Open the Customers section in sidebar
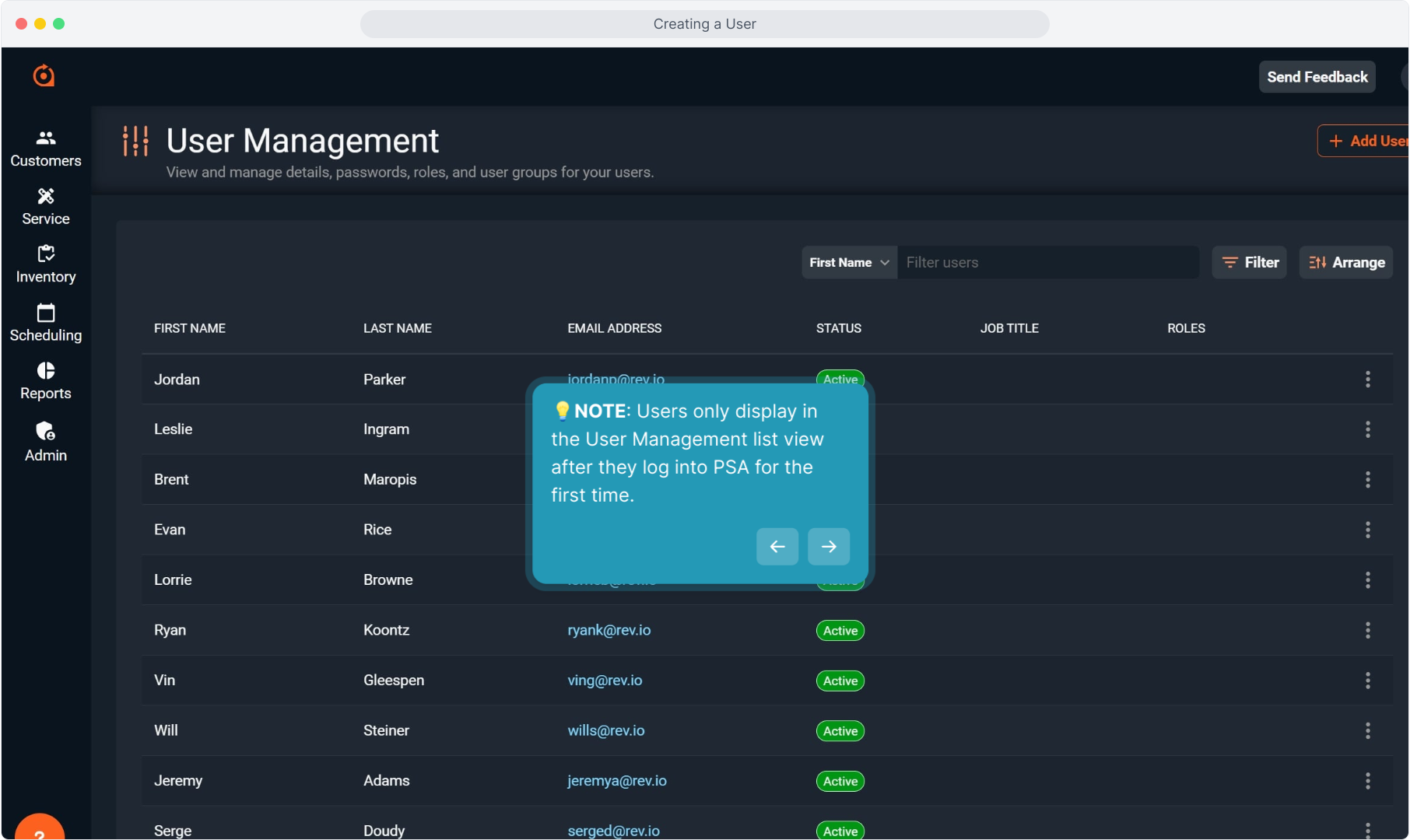This screenshot has height=840, width=1410. click(46, 148)
